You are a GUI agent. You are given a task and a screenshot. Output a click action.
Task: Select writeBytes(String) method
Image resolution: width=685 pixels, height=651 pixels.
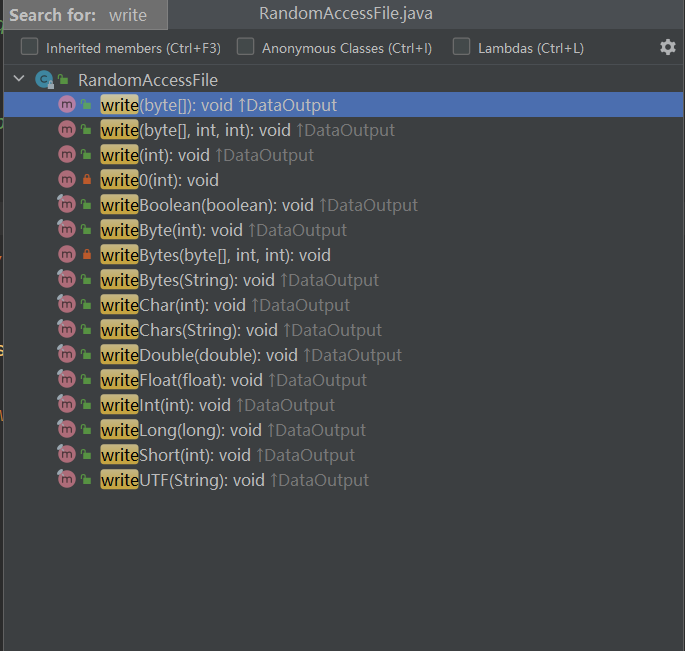click(343, 280)
